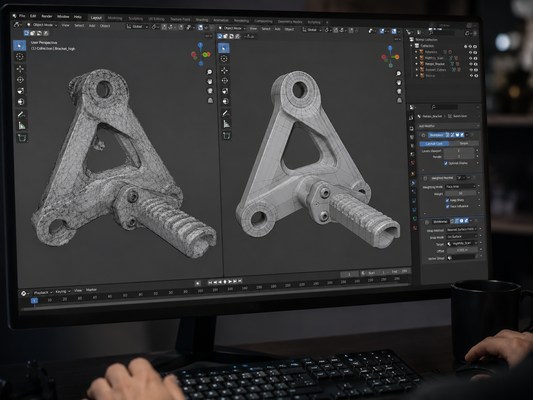The height and width of the screenshot is (400, 533).
Task: Select the Measure tool in right viewport
Action: pyautogui.click(x=226, y=124)
